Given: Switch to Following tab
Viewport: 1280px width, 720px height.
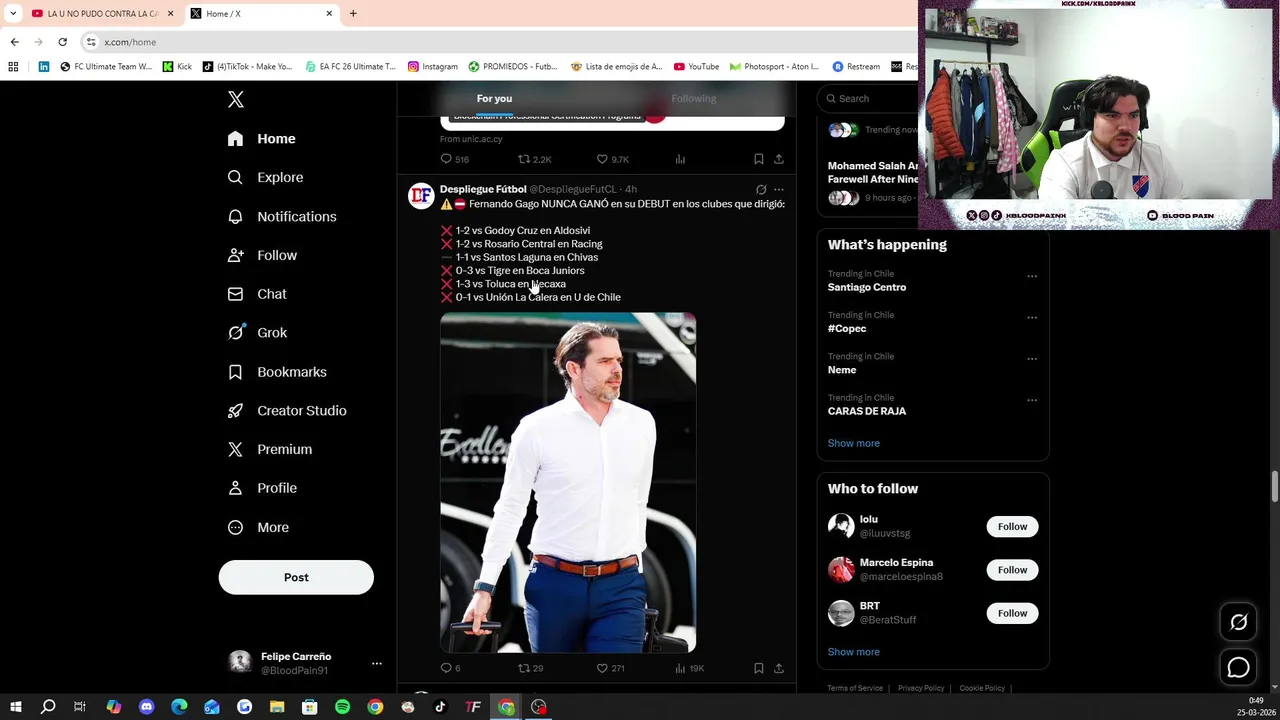Looking at the screenshot, I should [693, 98].
